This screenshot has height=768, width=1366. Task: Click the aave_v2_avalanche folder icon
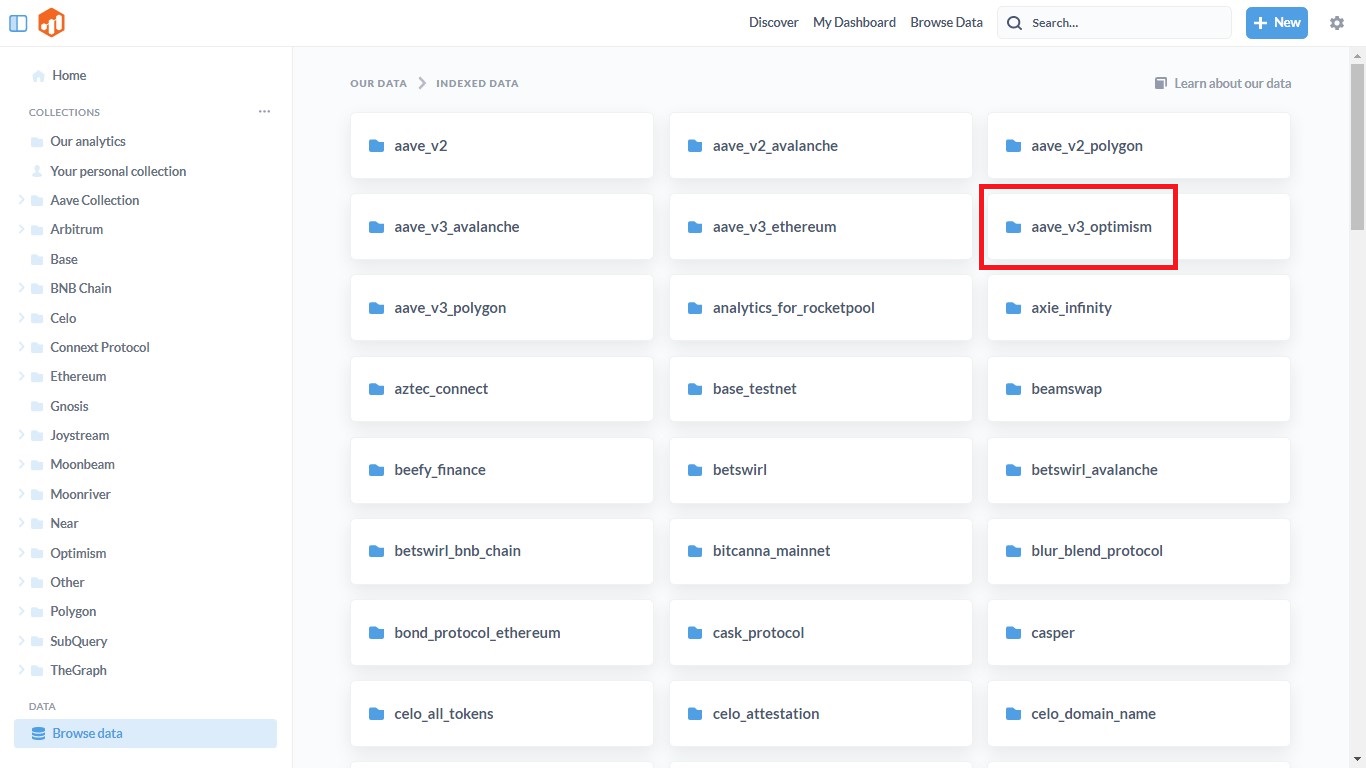point(695,146)
